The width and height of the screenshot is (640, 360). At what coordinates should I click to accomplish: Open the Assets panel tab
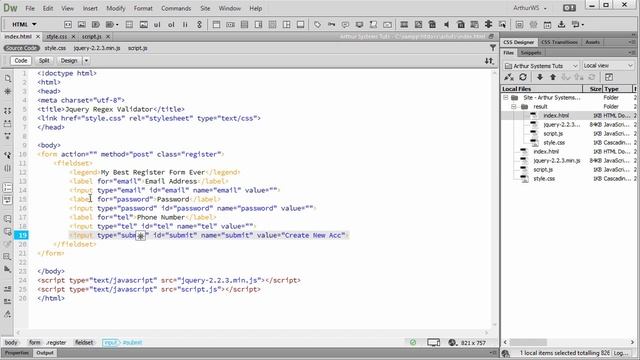[592, 42]
